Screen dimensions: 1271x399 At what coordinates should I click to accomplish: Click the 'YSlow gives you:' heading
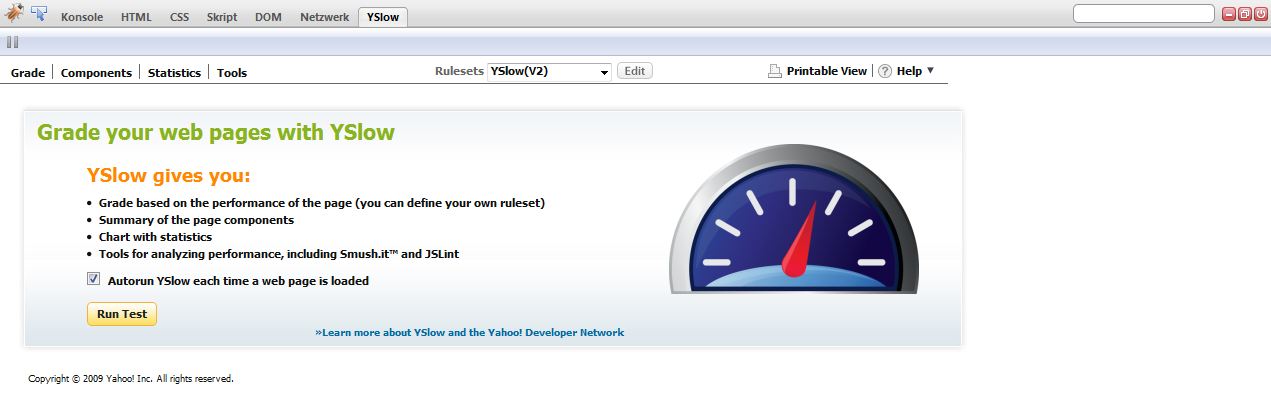tap(169, 176)
